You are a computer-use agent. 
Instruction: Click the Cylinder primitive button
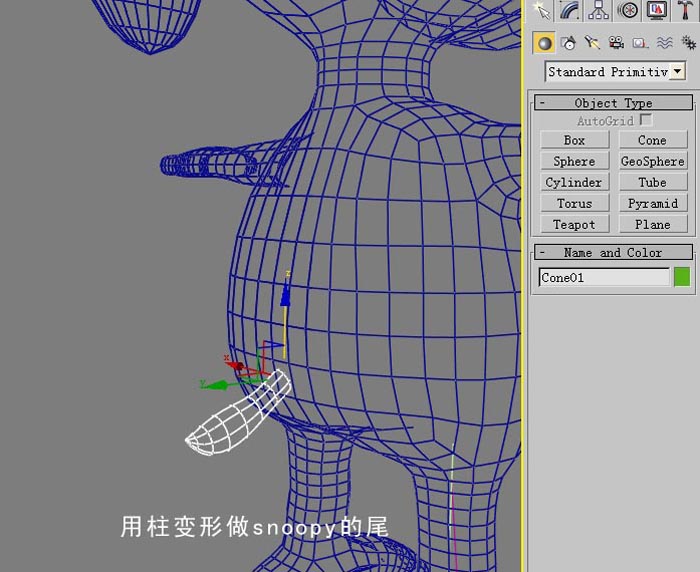575,182
